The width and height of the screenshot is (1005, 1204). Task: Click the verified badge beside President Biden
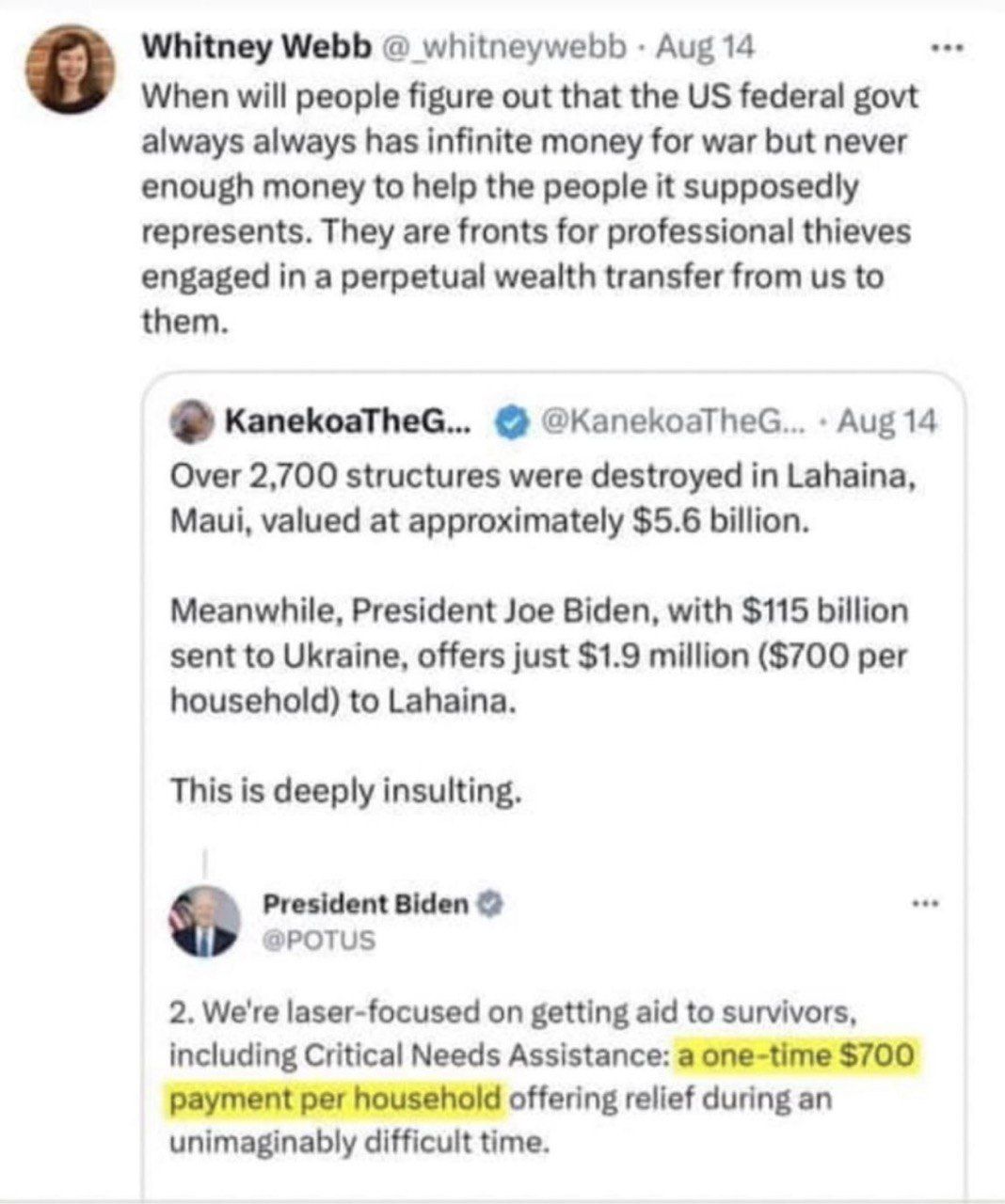coord(489,904)
